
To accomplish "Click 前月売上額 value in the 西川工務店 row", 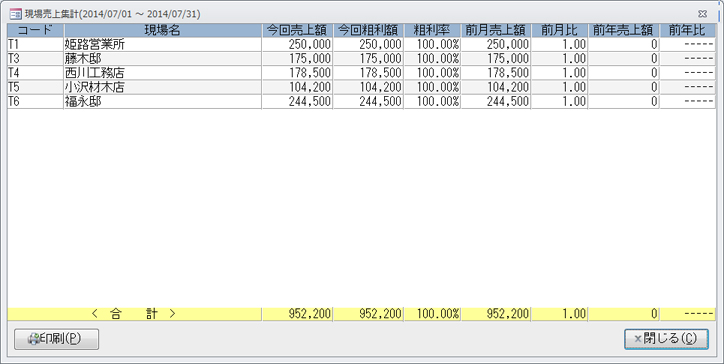I will click(496, 73).
